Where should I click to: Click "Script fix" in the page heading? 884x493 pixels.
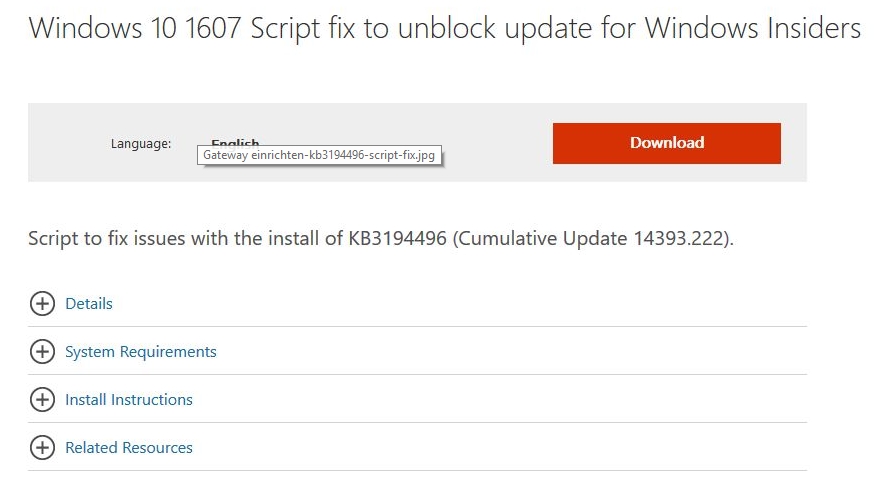(x=303, y=28)
